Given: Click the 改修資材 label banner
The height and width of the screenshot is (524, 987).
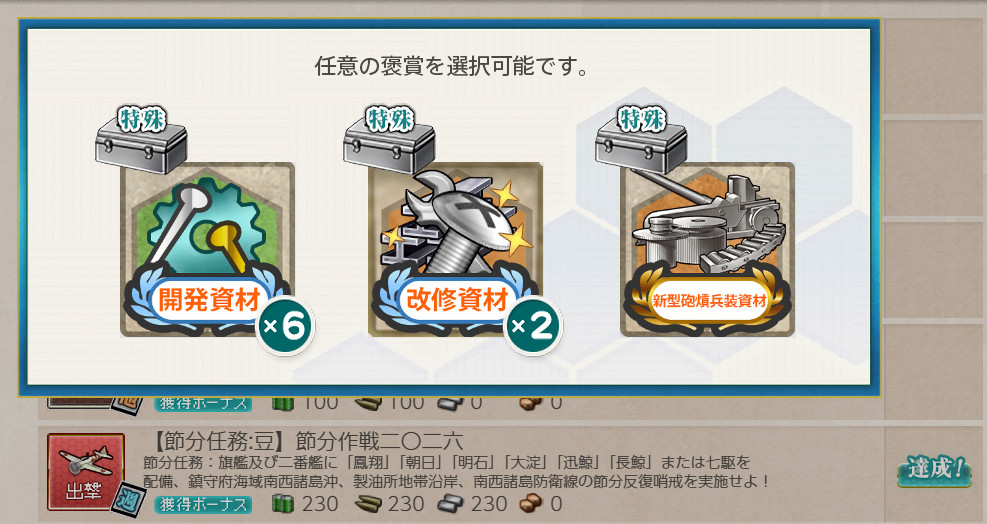Looking at the screenshot, I should [456, 300].
